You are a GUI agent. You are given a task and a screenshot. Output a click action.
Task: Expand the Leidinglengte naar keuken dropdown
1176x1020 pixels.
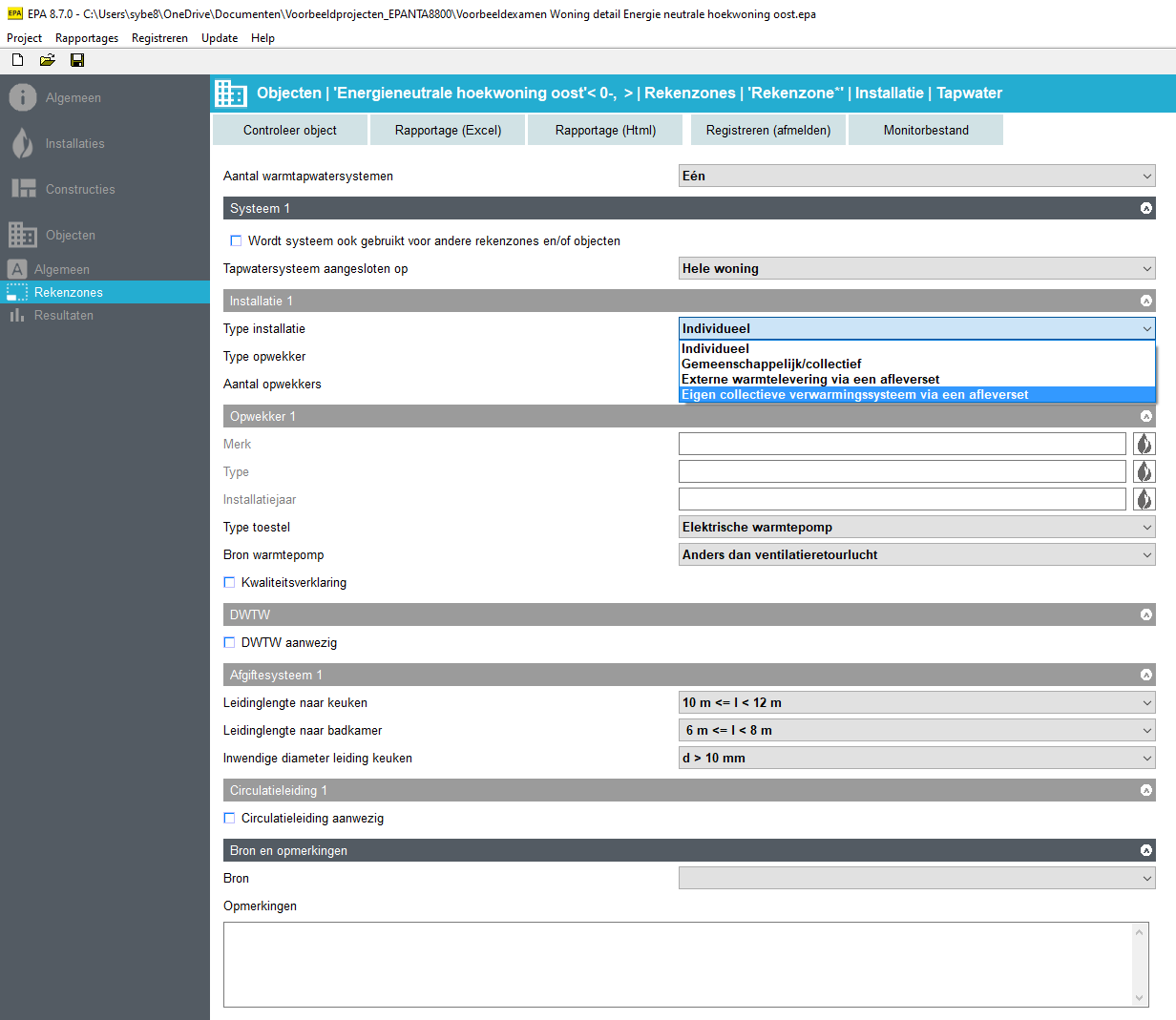[916, 702]
